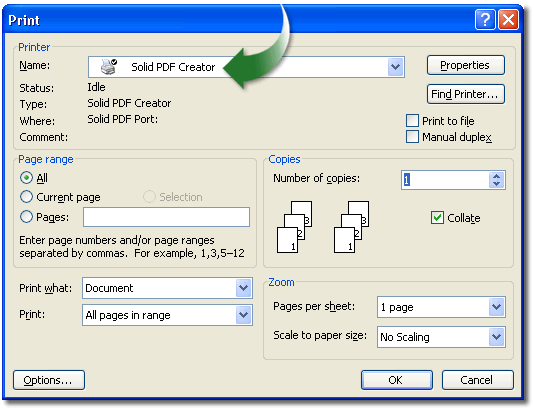Screen dimensions: 534x409
Task: Expand Scale to paper size dropdown
Action: (x=497, y=337)
